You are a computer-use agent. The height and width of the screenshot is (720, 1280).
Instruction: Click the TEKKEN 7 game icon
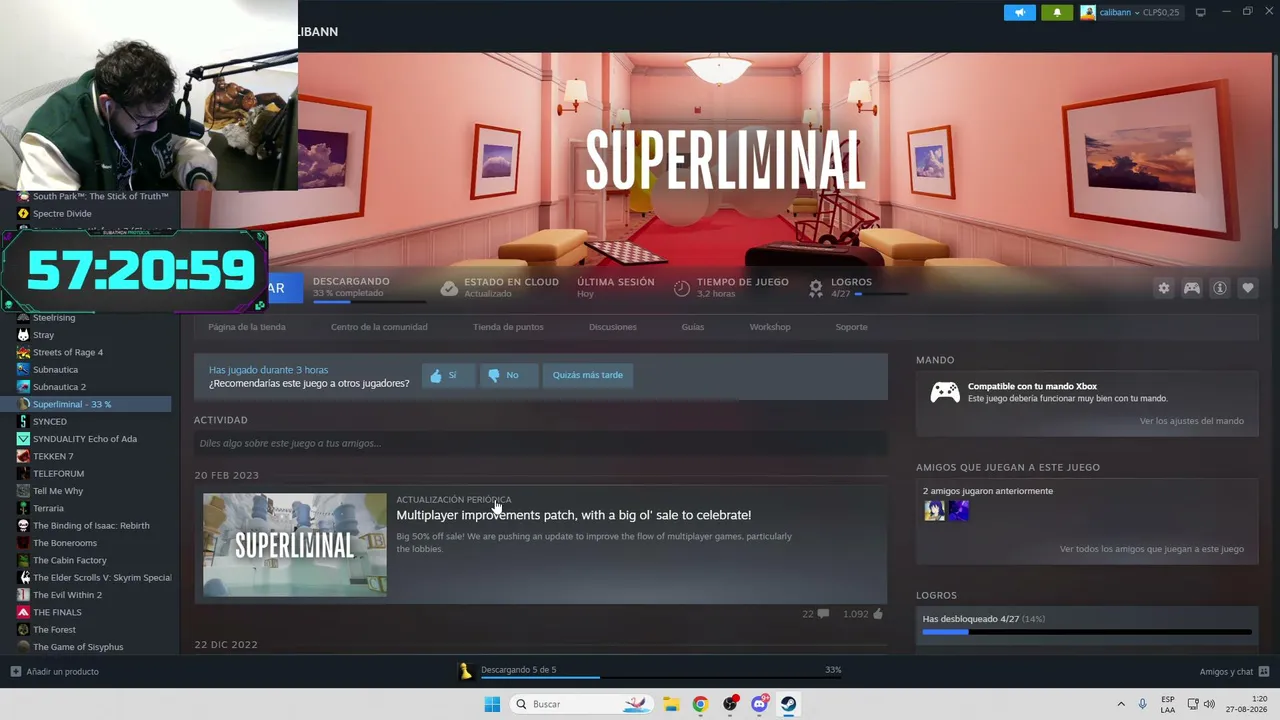pyautogui.click(x=23, y=456)
